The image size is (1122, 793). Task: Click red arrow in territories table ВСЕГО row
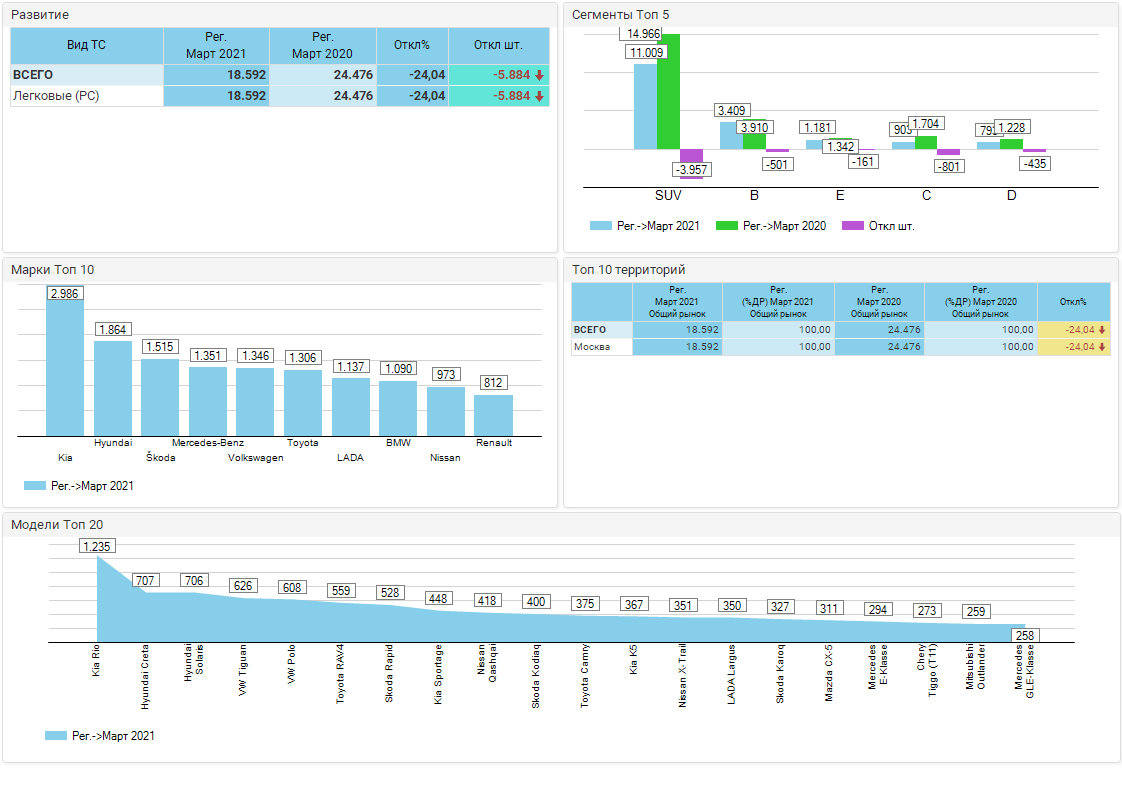point(1102,329)
